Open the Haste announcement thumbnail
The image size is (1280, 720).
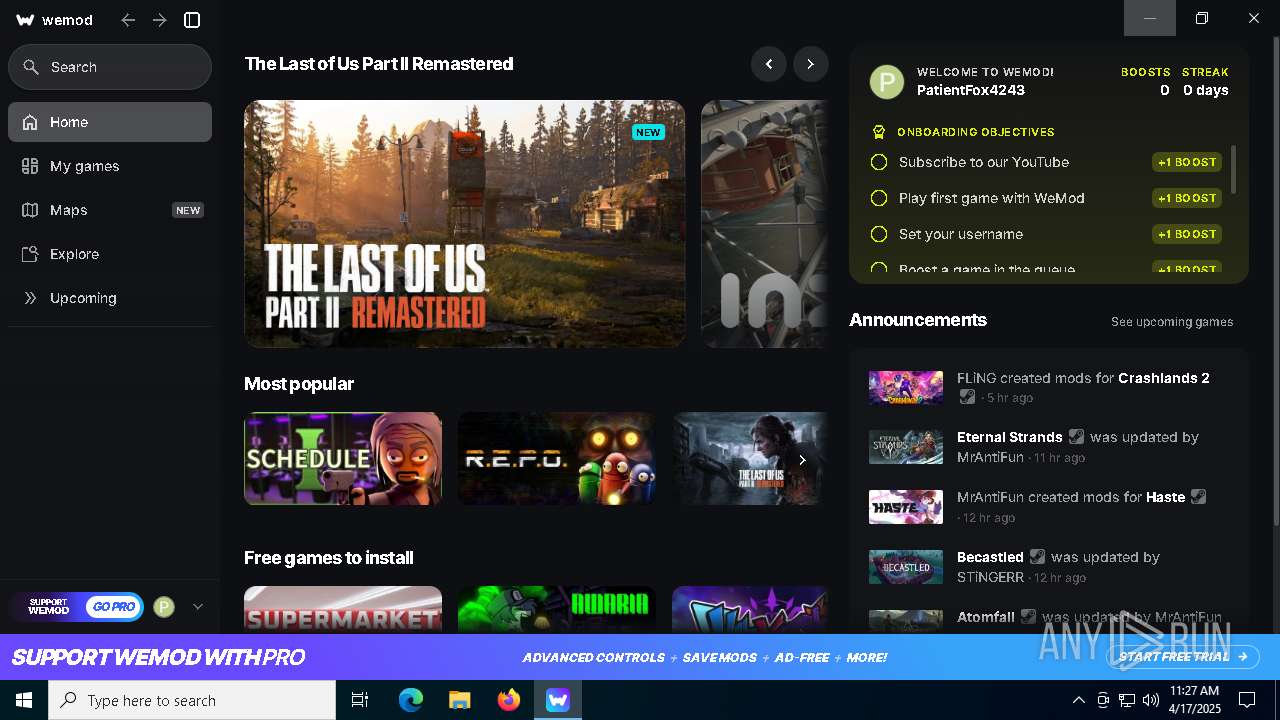point(906,507)
